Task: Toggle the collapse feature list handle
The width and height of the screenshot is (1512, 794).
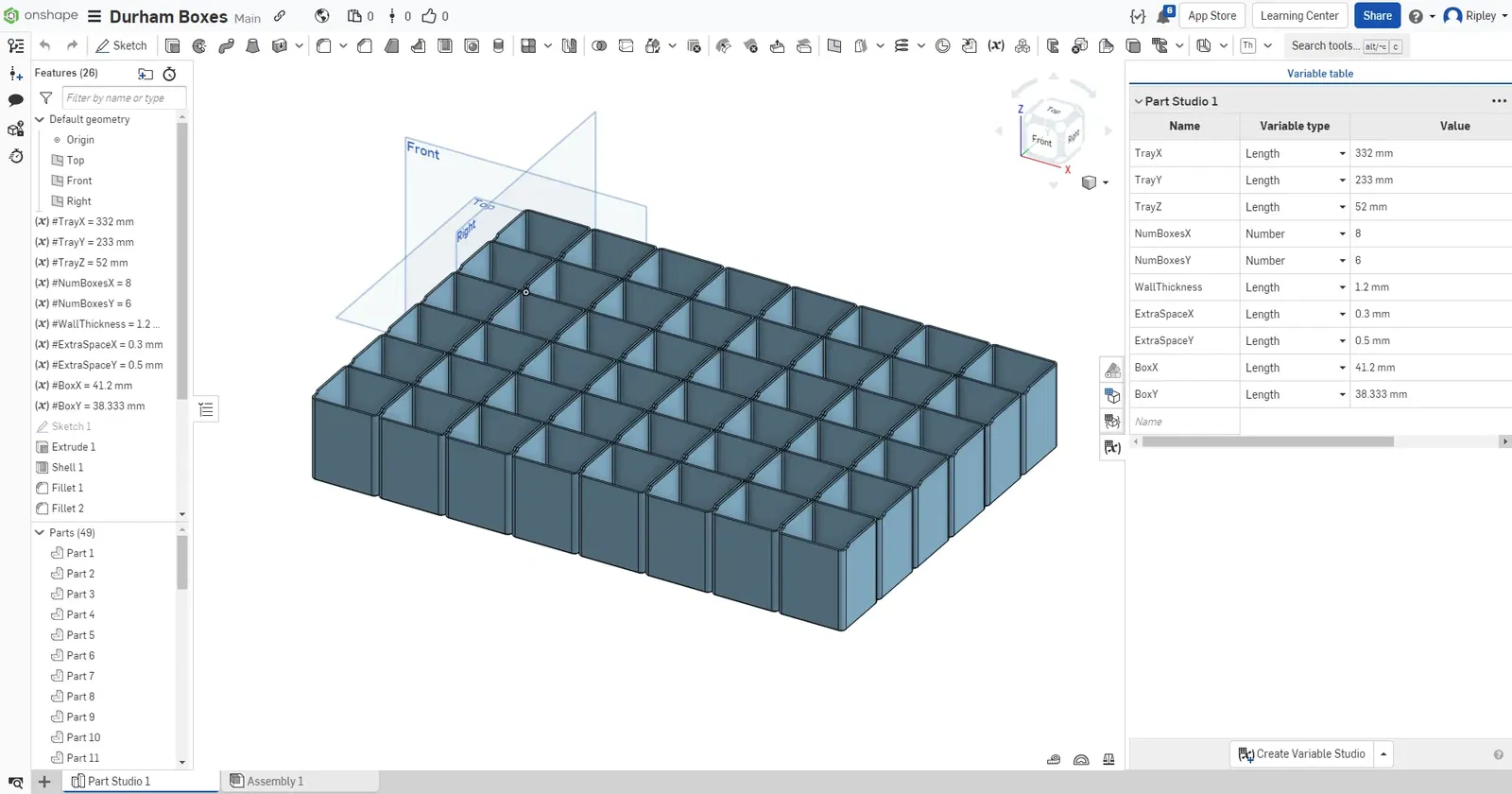Action: (206, 409)
